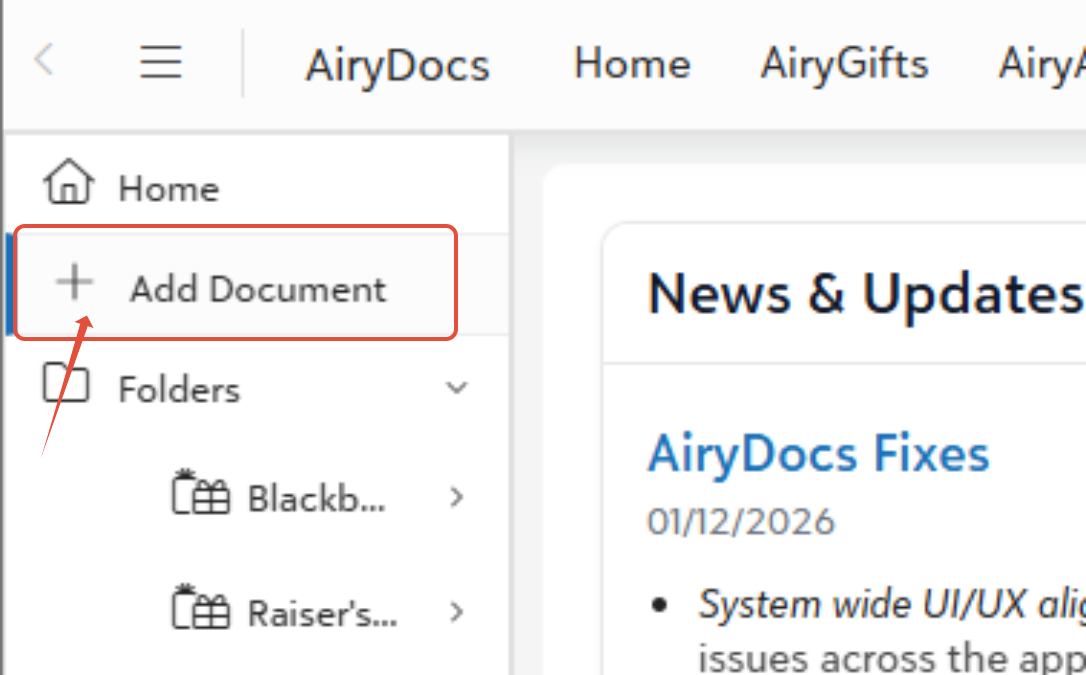Click the date 01/12/2026
The height and width of the screenshot is (675, 1086).
741,521
